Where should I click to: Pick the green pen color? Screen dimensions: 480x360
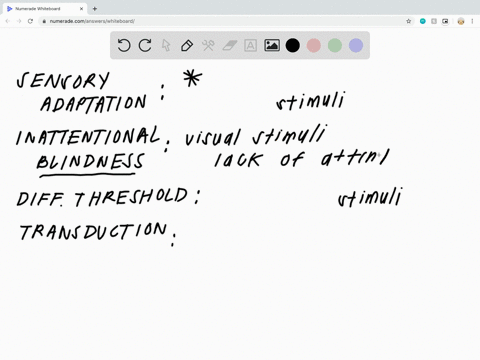click(x=335, y=45)
